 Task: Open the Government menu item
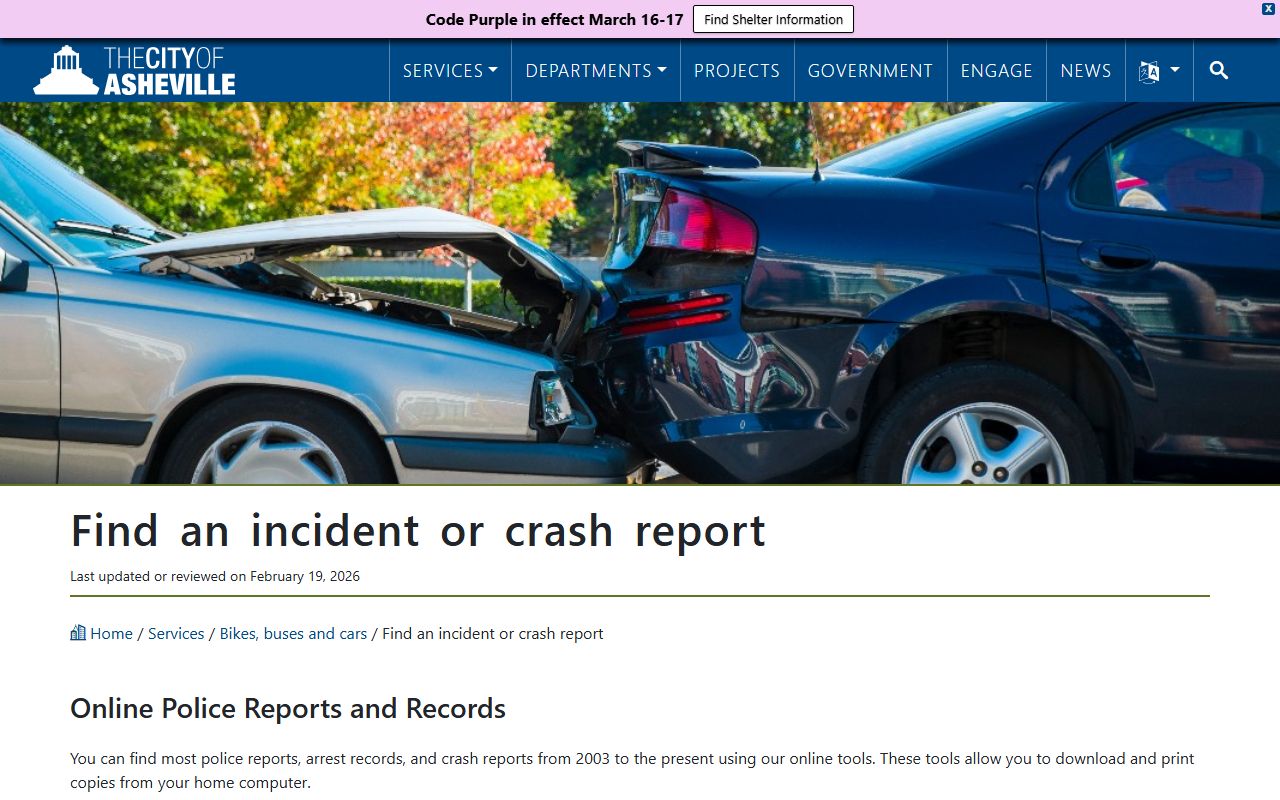(x=870, y=70)
